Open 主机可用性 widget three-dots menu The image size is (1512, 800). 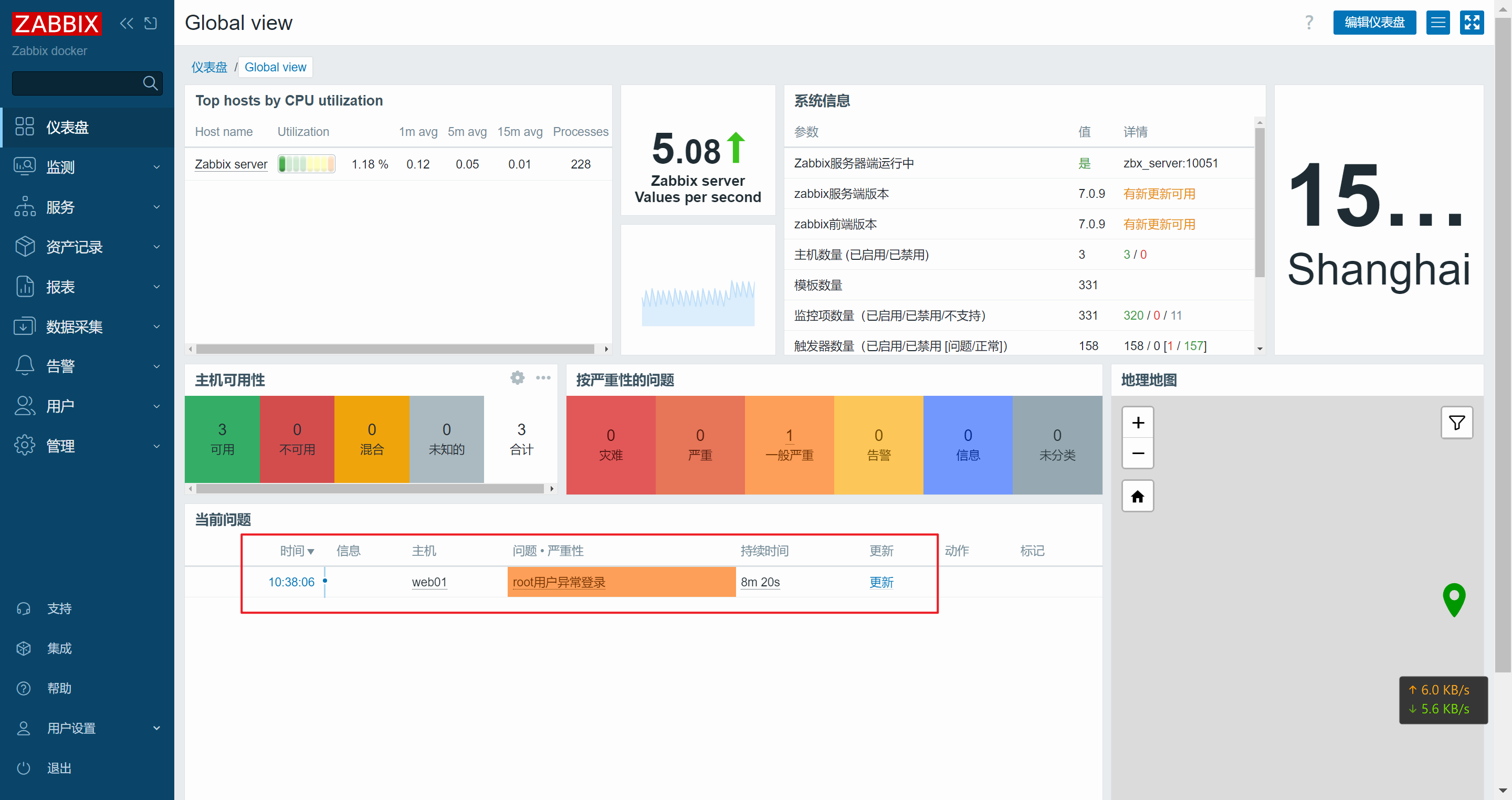click(x=543, y=378)
